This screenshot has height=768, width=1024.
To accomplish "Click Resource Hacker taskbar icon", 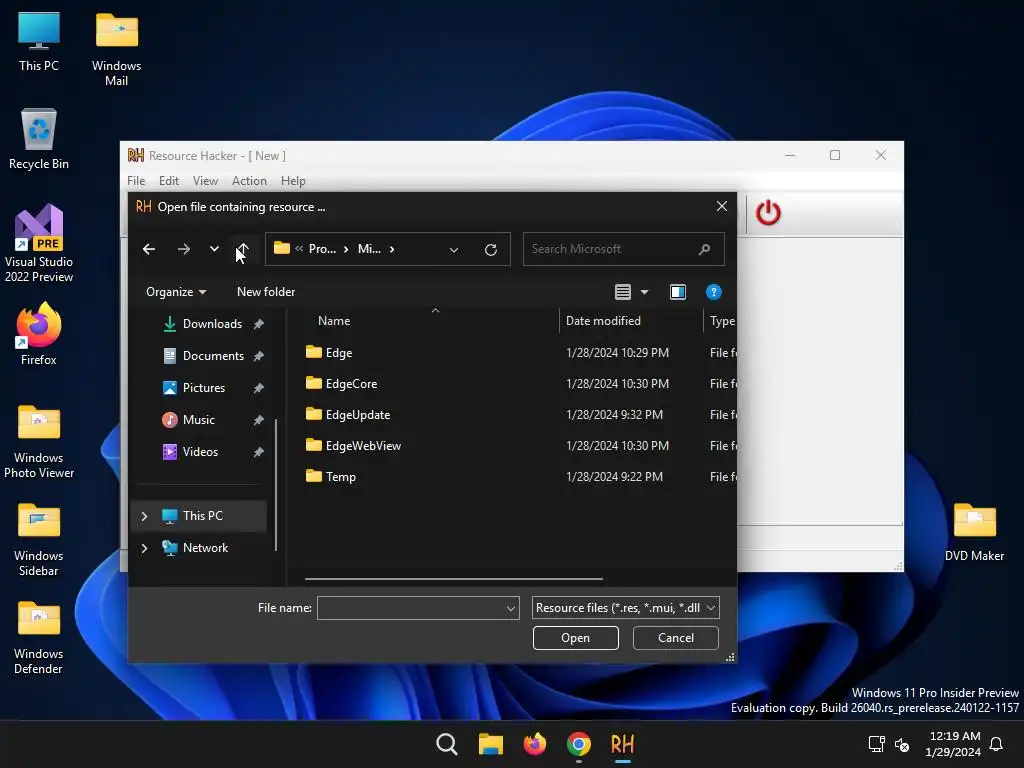I will (x=622, y=744).
